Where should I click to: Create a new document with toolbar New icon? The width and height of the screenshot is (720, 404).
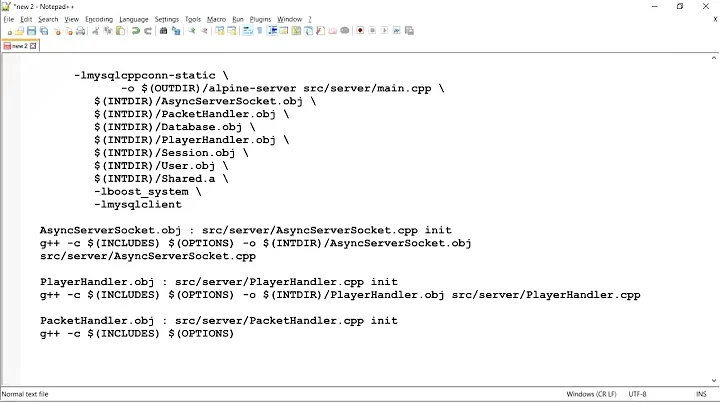point(8,31)
